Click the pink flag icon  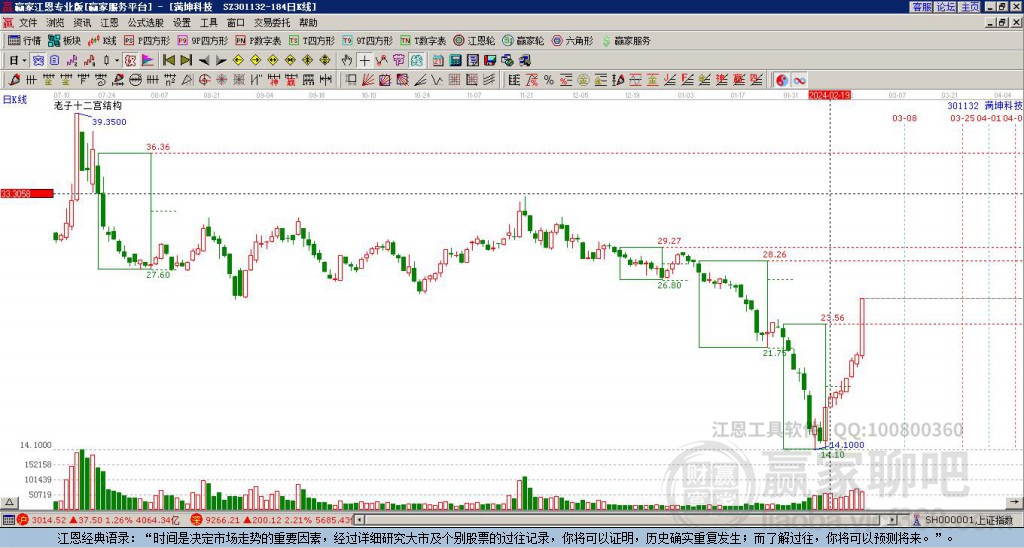click(148, 61)
